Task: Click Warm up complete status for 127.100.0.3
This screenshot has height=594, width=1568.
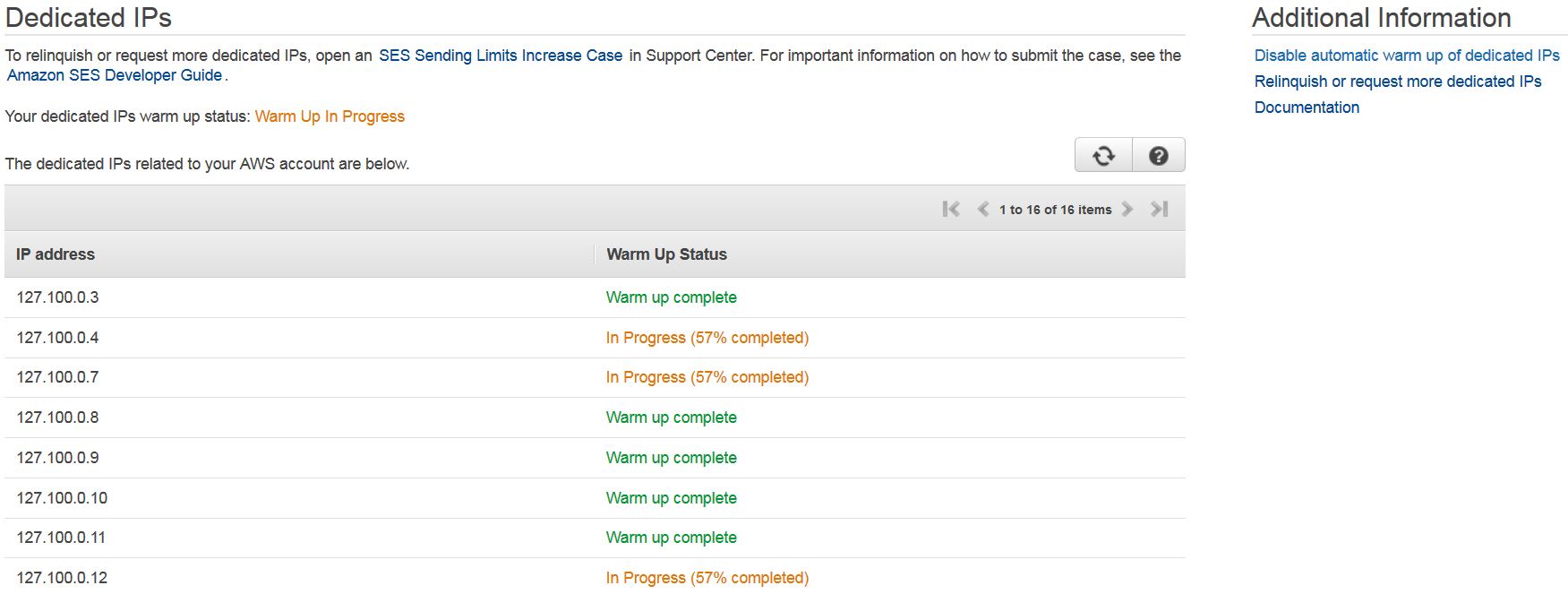Action: coord(672,297)
